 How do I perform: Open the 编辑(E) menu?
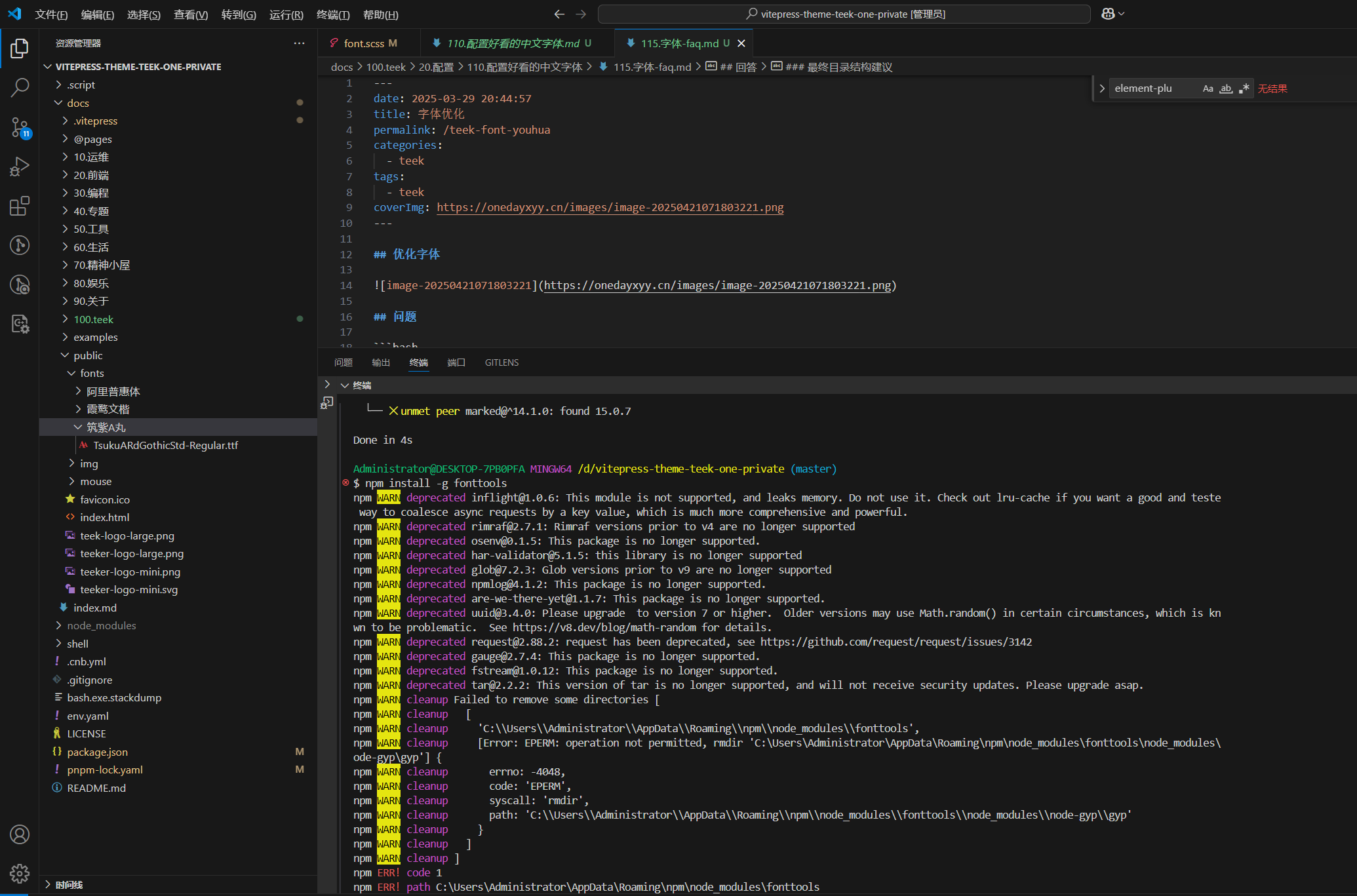point(98,14)
